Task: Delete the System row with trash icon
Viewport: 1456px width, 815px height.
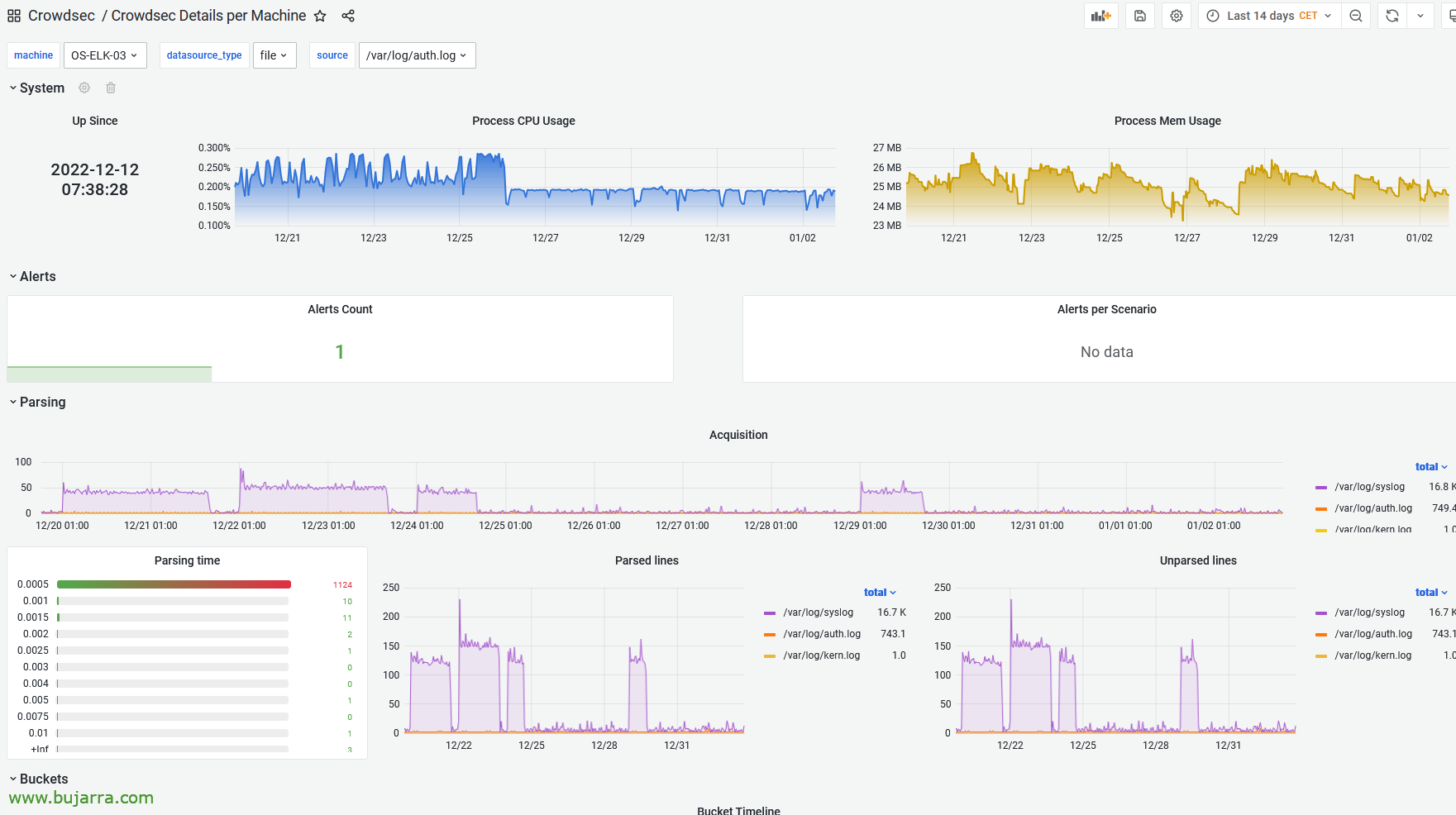Action: click(x=111, y=88)
